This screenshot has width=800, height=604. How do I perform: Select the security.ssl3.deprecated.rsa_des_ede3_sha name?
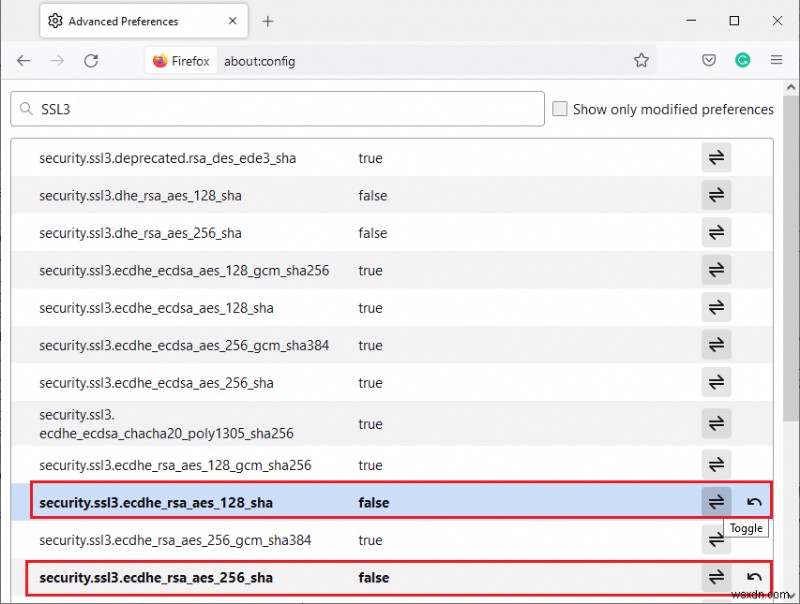coord(167,158)
